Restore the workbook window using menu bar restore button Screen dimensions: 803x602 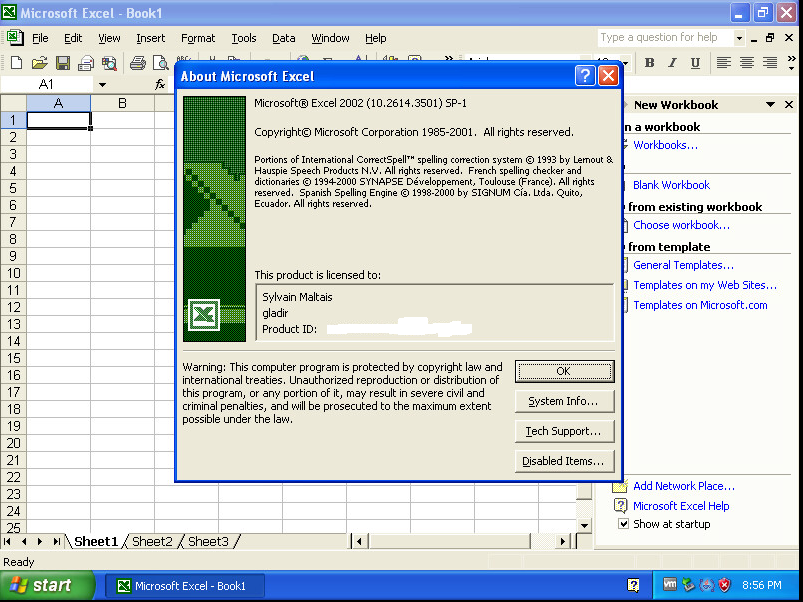pos(770,38)
